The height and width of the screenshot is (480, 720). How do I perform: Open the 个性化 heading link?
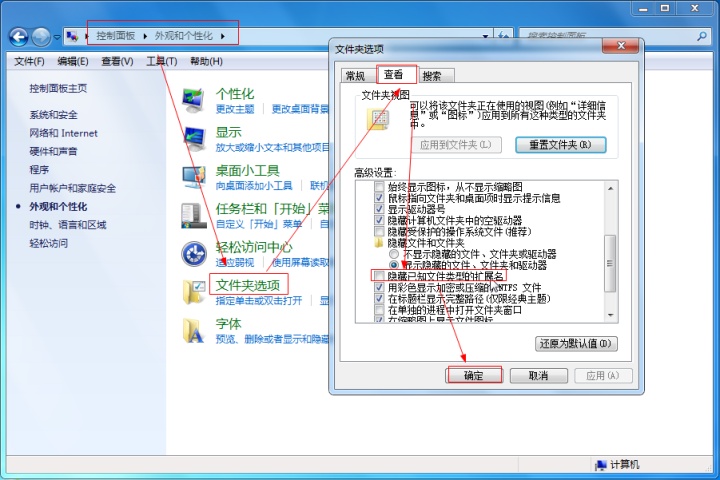tap(235, 94)
